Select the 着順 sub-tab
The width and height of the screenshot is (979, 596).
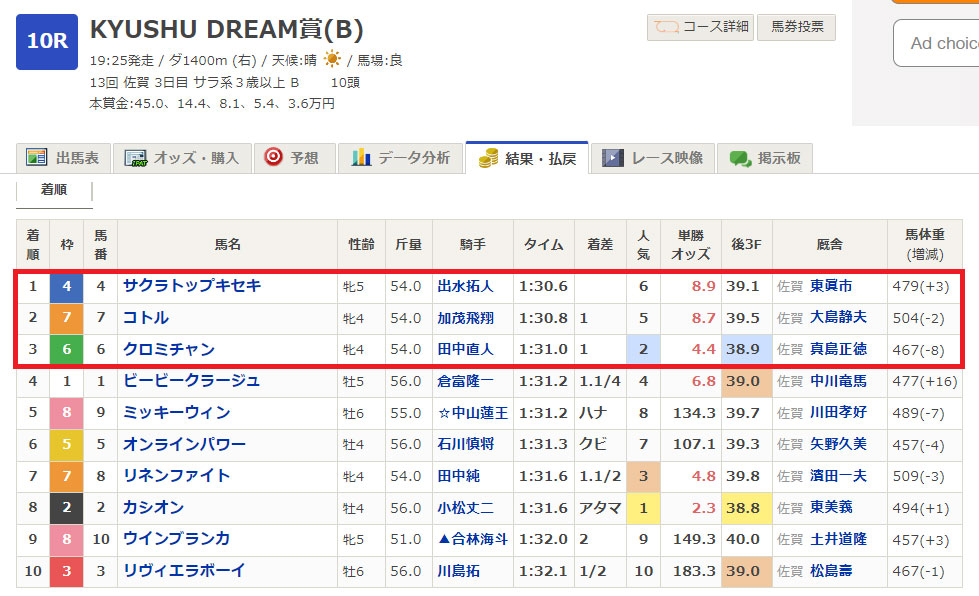(x=54, y=189)
